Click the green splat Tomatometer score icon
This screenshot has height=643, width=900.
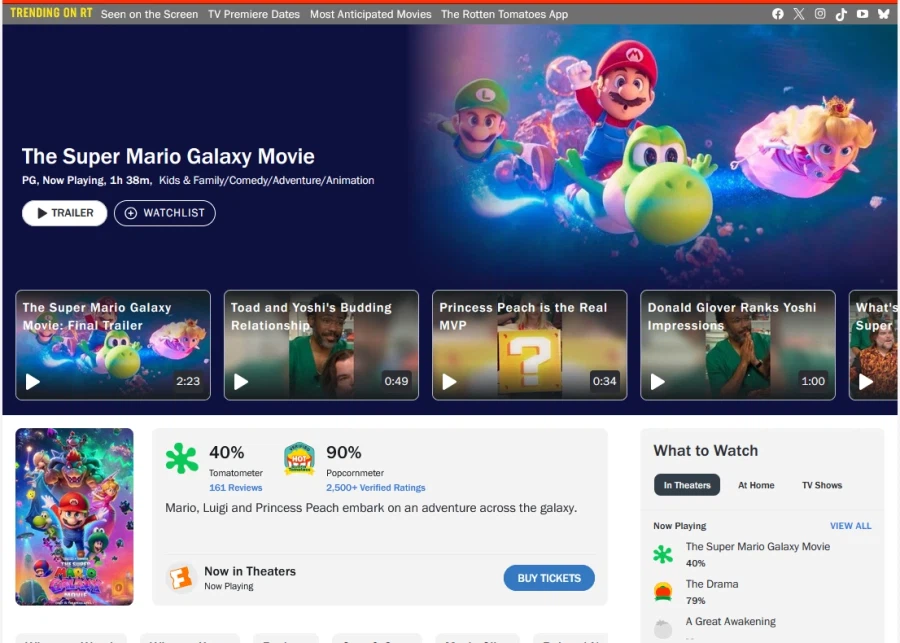[181, 458]
